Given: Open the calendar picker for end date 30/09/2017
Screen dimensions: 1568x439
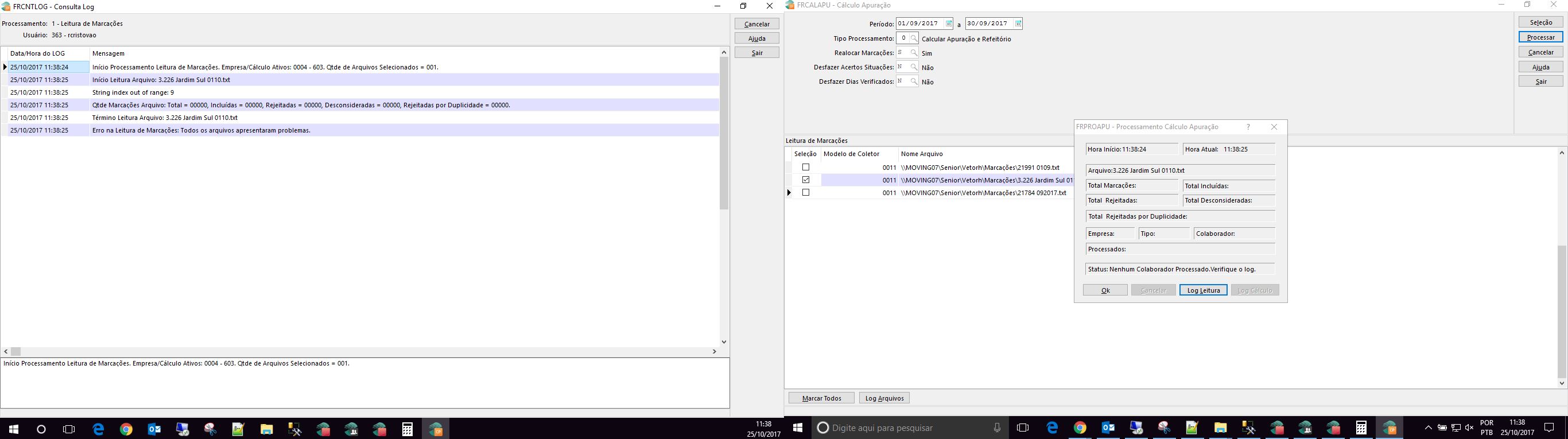Looking at the screenshot, I should [x=1018, y=24].
